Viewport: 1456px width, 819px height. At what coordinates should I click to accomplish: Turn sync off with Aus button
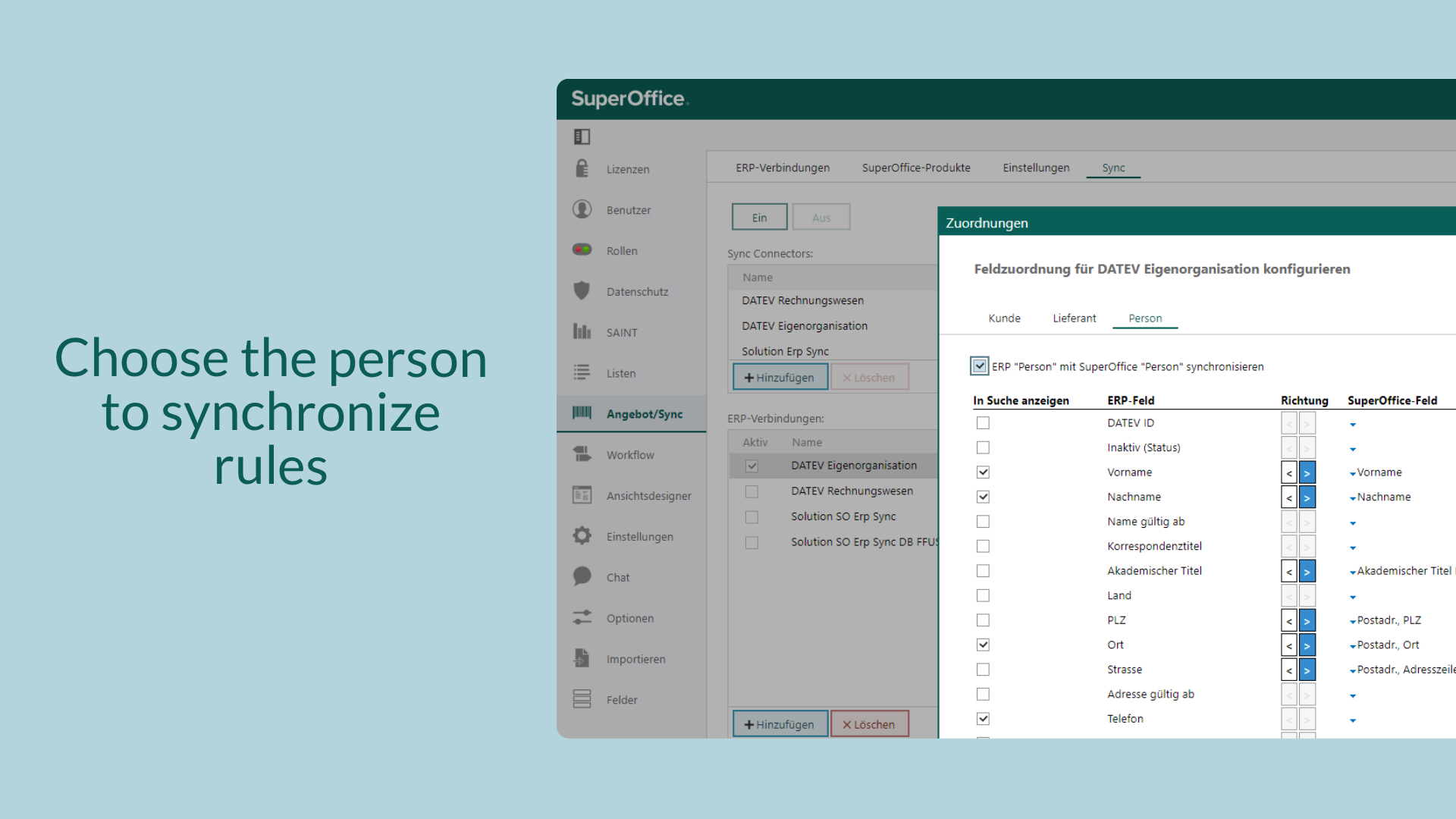(x=821, y=217)
